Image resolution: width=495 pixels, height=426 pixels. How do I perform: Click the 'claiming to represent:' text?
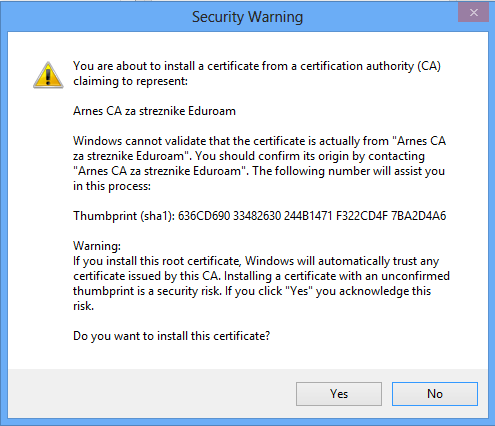pos(130,81)
